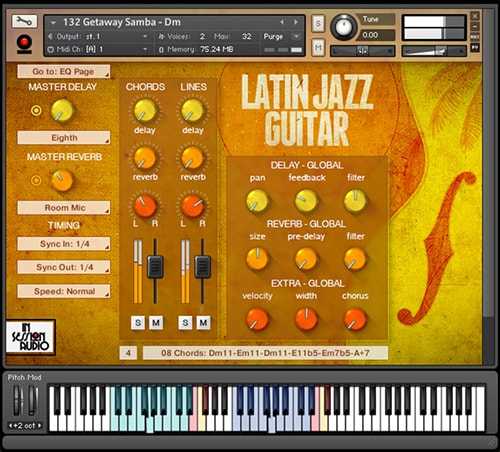Open the Eighth delay-time dropdown

tap(63, 138)
